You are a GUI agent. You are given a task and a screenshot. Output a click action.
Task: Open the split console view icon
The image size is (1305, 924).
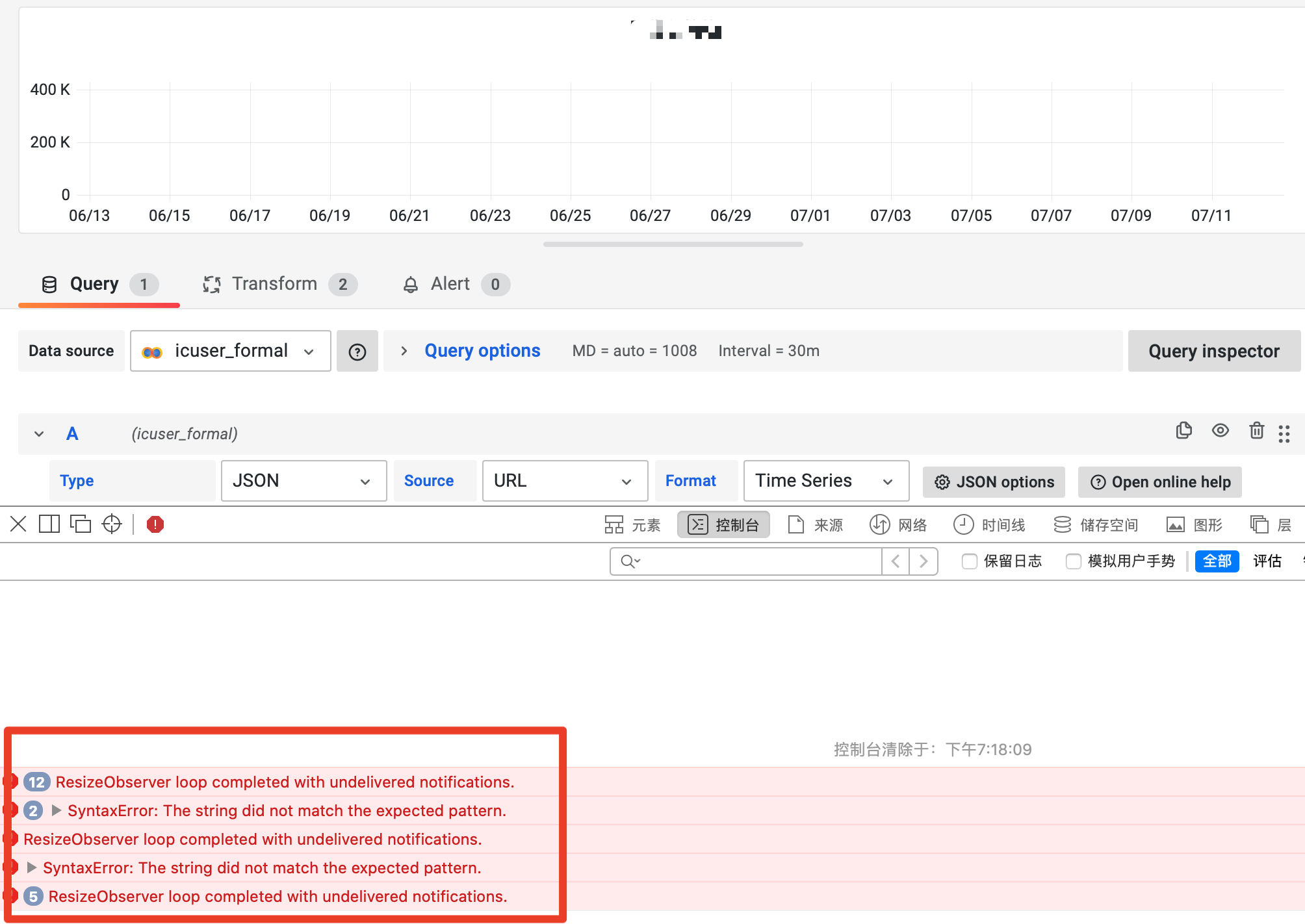point(49,524)
